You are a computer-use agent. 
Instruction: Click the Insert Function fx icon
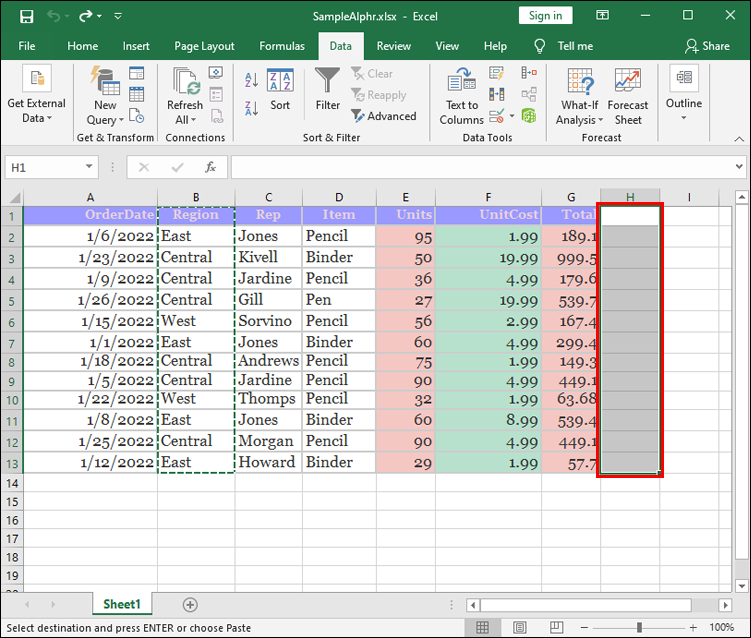point(211,167)
